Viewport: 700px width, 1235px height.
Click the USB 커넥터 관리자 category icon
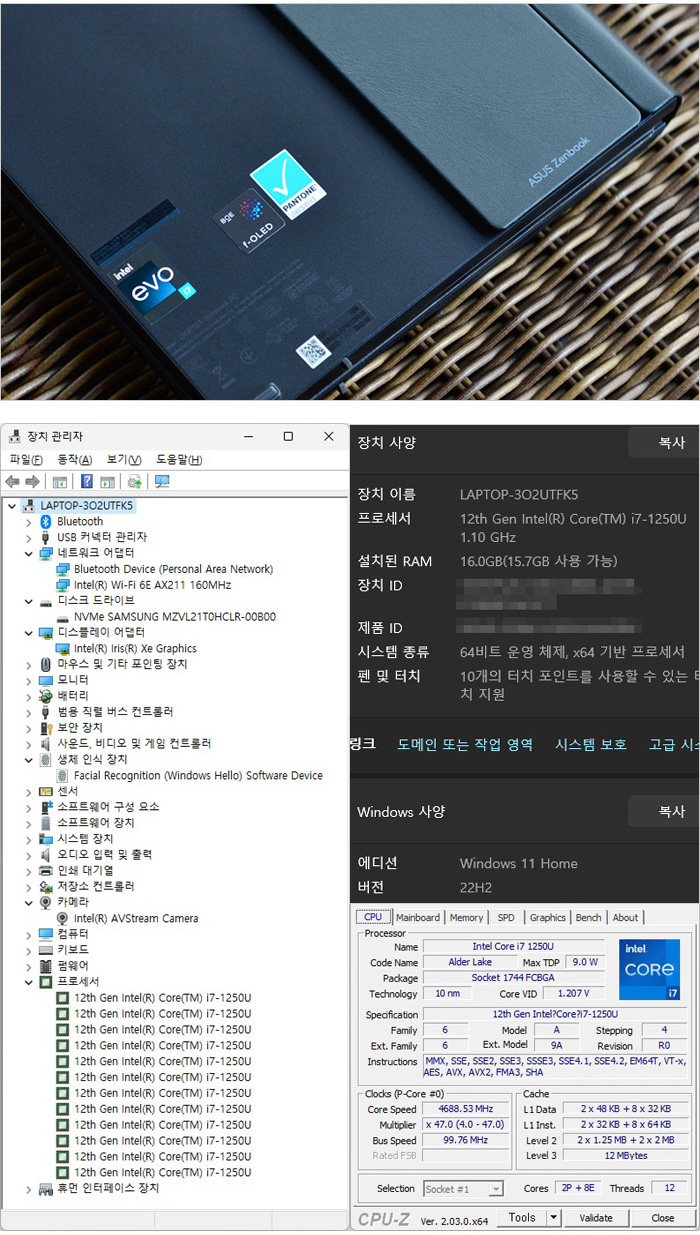45,538
